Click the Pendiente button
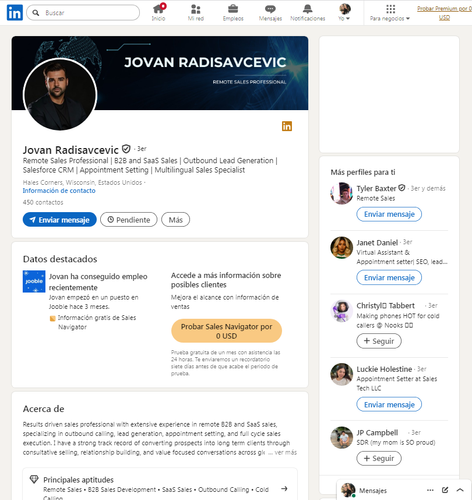The image size is (472, 500). 129,220
